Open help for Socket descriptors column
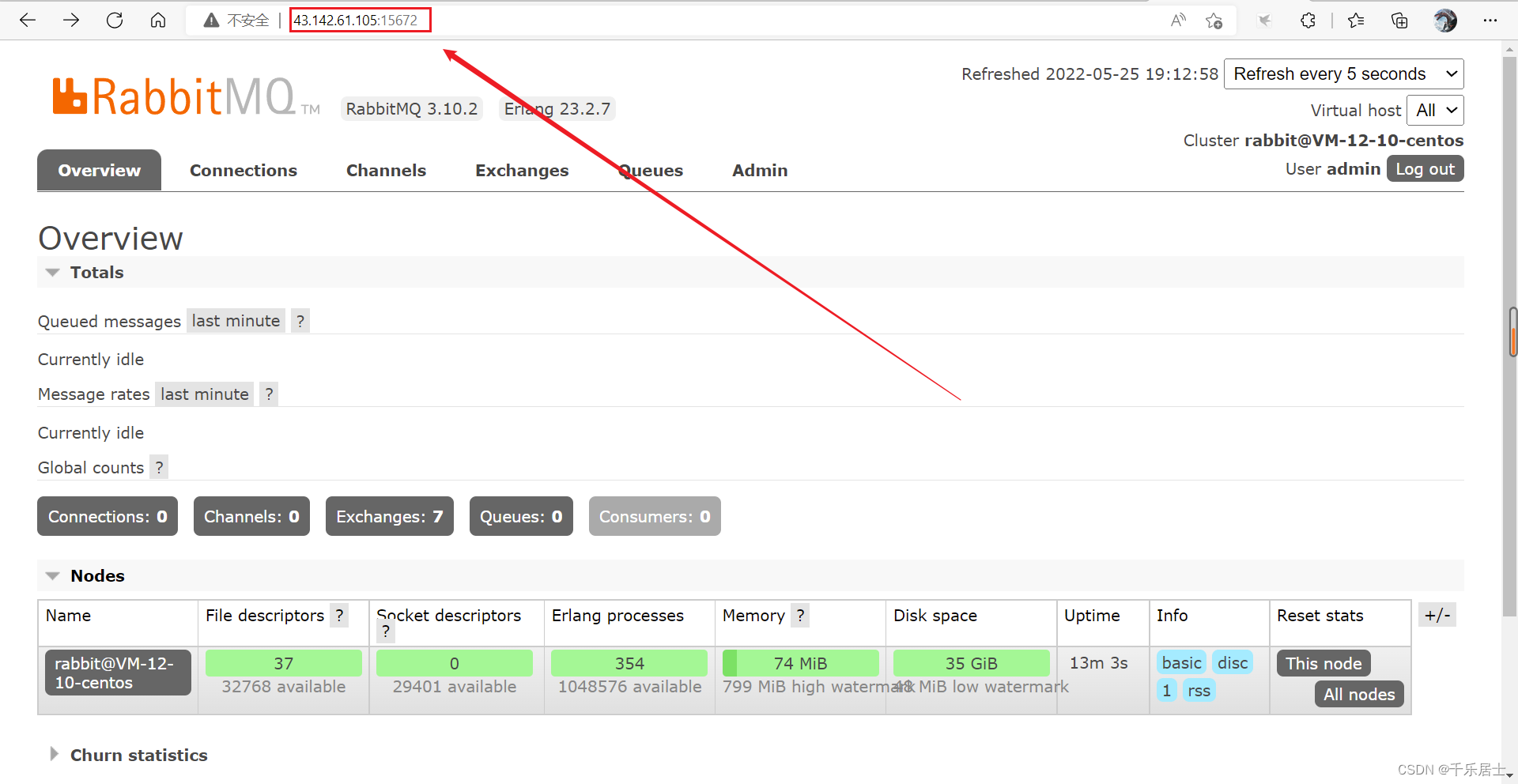Screen dimensions: 1518x784 pos(385,632)
